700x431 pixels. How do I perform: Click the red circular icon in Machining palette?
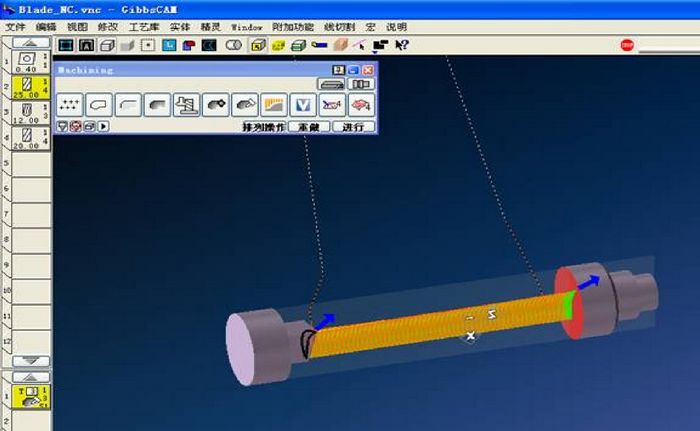tap(75, 127)
